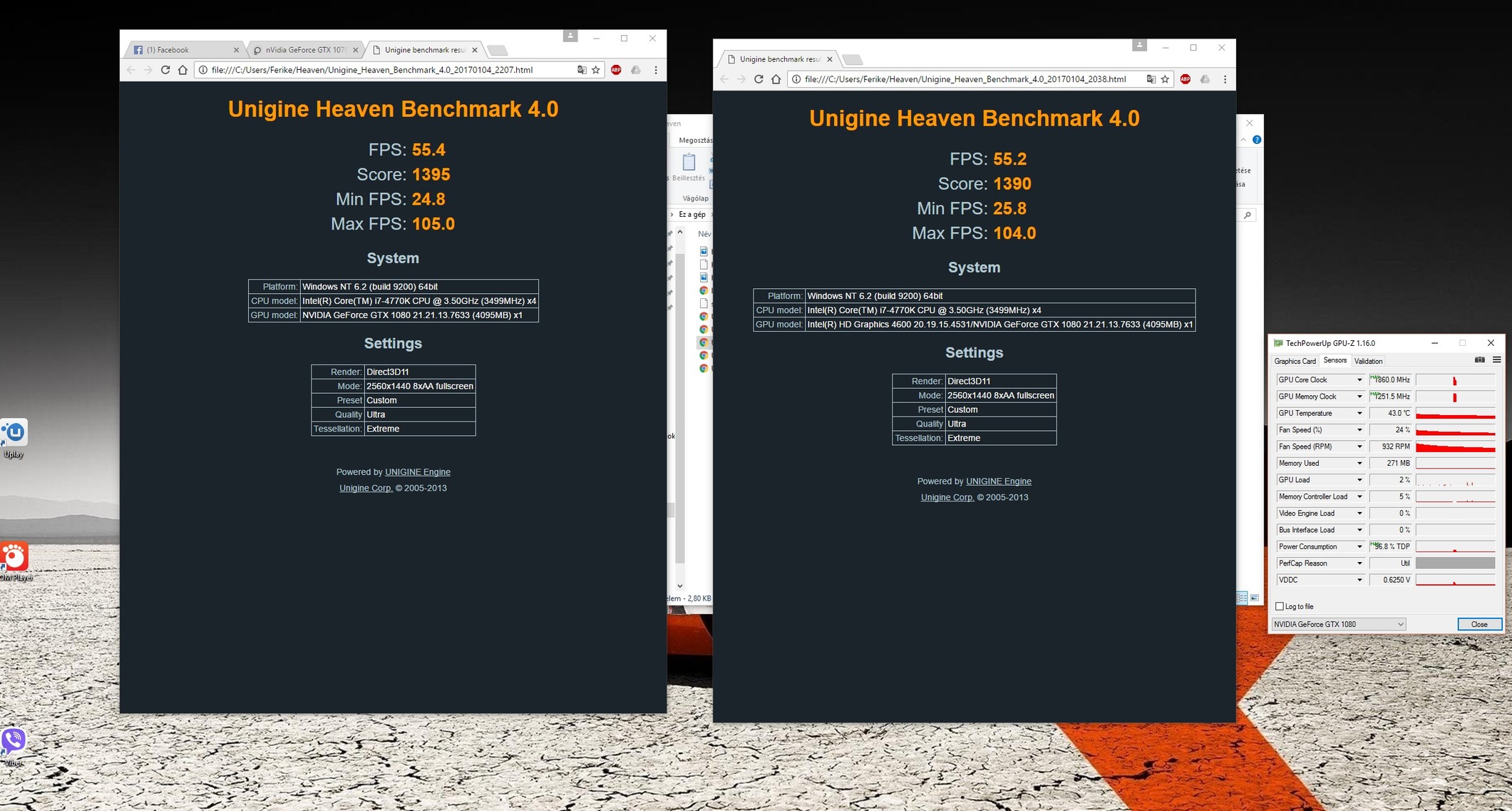The image size is (1512, 811).
Task: Click translate icon in left Chrome address bar
Action: coord(582,70)
